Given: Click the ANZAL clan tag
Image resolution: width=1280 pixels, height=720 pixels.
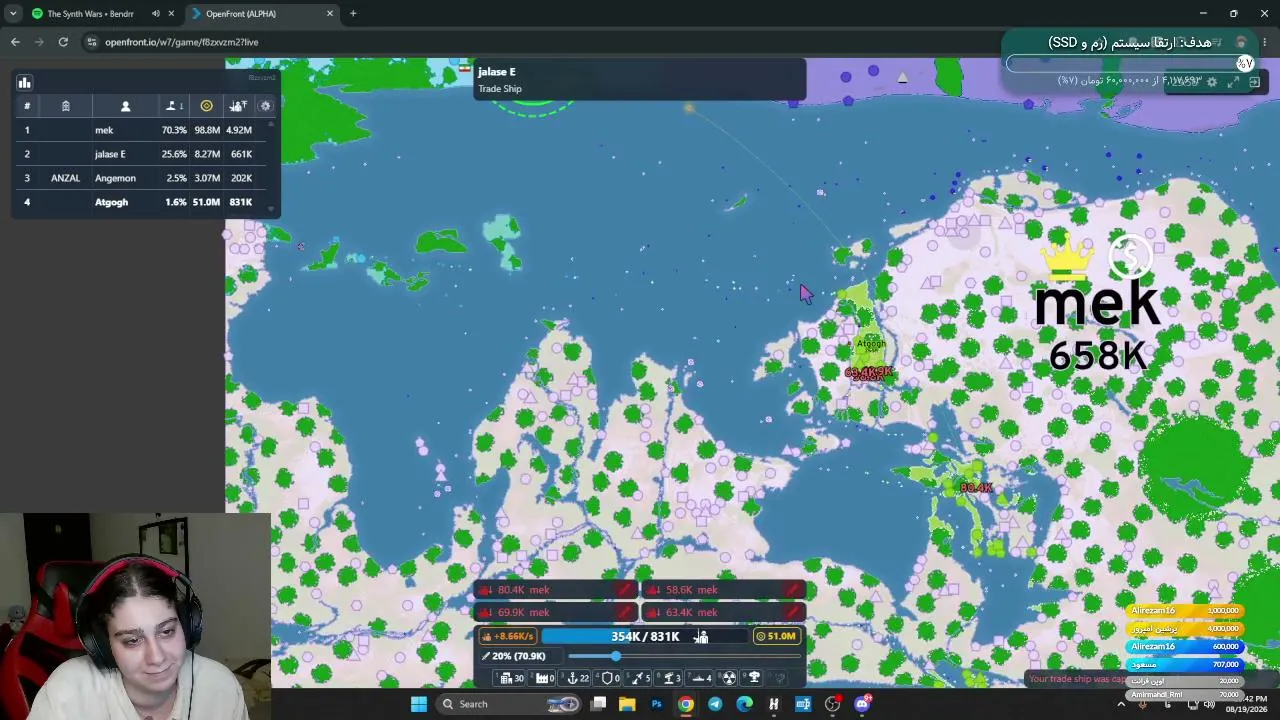Looking at the screenshot, I should (x=65, y=178).
